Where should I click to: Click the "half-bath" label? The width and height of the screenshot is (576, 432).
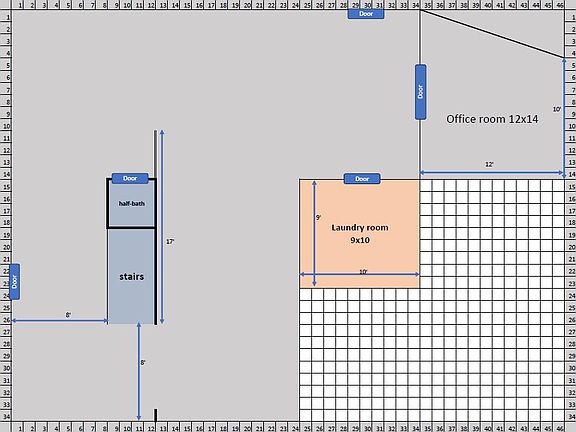(132, 204)
